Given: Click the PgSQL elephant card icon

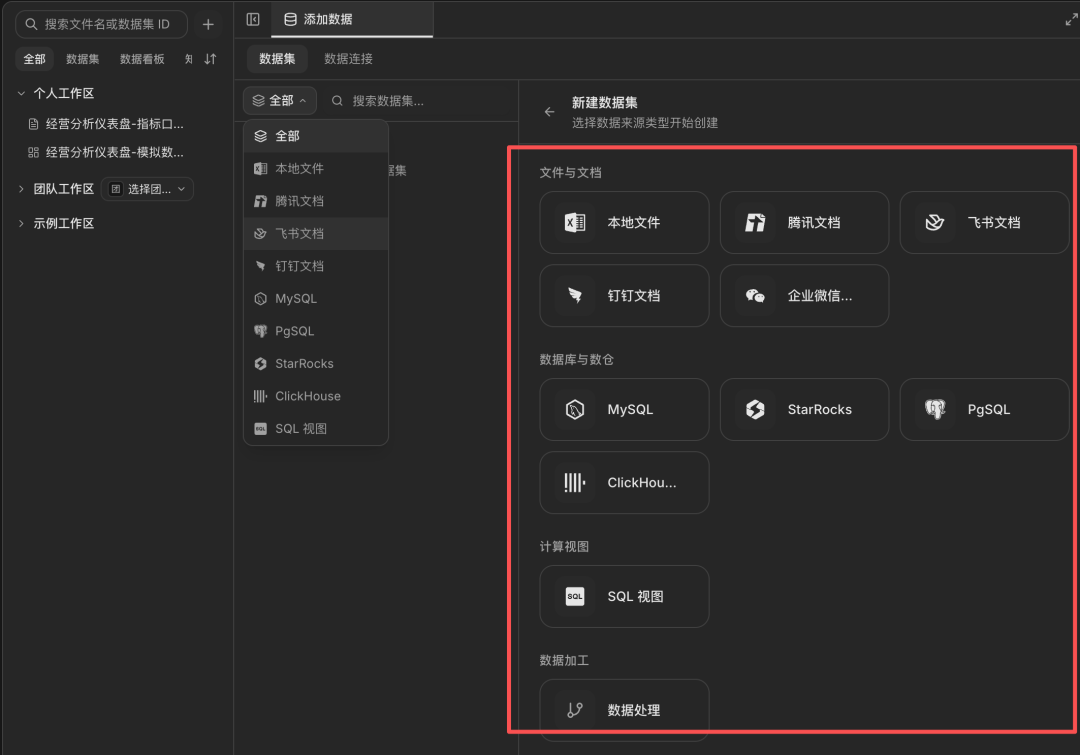Looking at the screenshot, I should coord(935,409).
